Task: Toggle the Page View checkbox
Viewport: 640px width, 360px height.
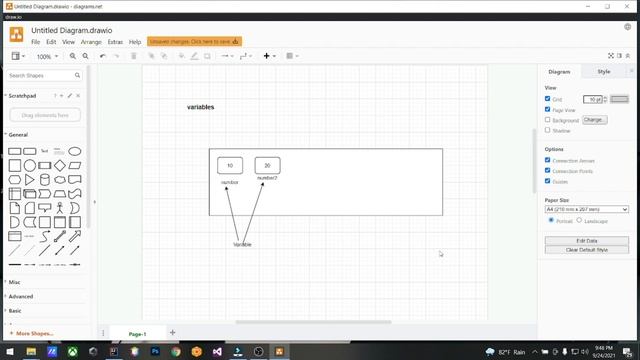Action: click(x=547, y=109)
